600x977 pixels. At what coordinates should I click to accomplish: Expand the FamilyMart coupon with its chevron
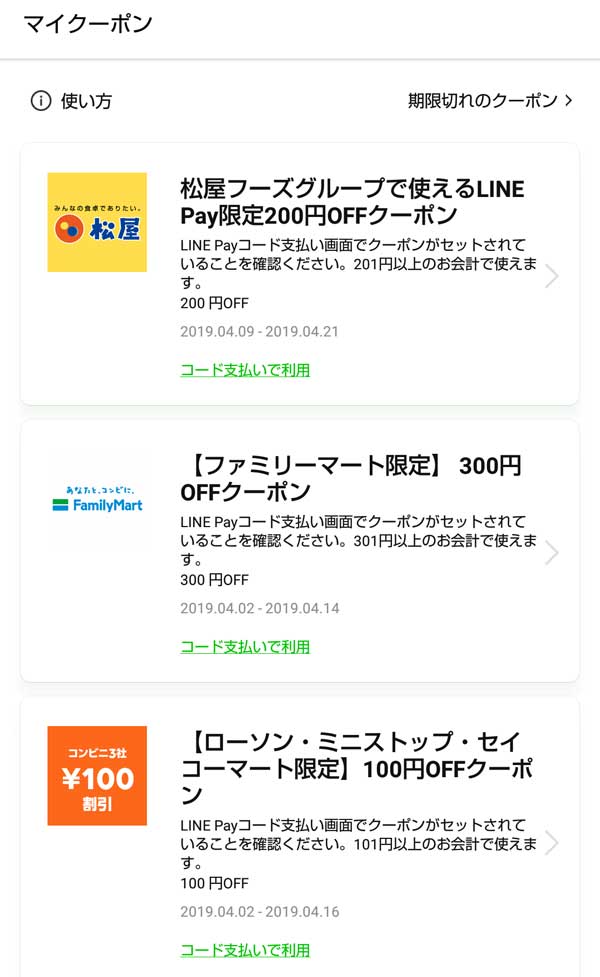click(551, 553)
